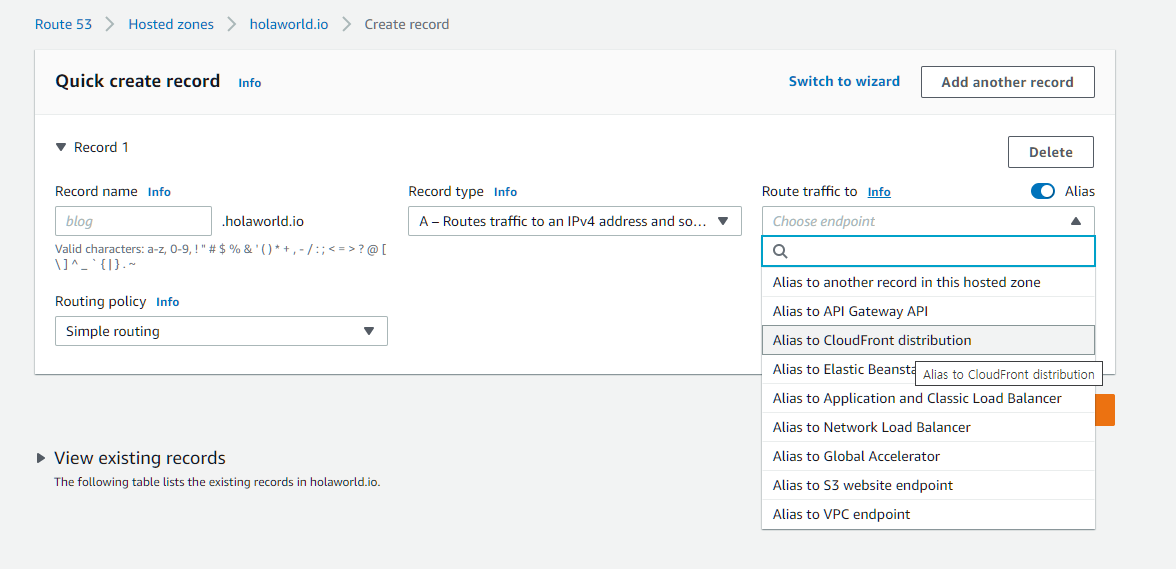Close the Choose endpoint dropdown
Image resolution: width=1176 pixels, height=569 pixels.
tap(928, 221)
